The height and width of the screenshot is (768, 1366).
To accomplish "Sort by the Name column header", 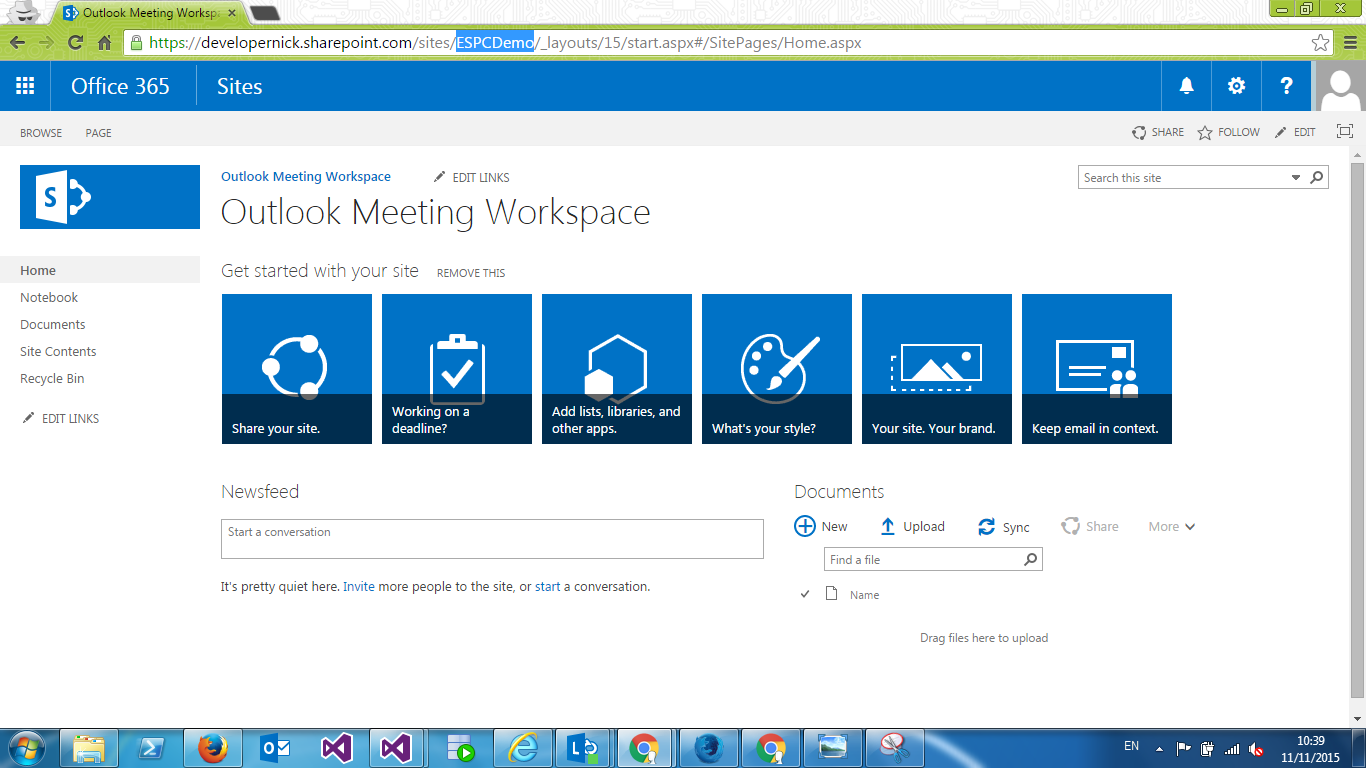I will coord(865,595).
